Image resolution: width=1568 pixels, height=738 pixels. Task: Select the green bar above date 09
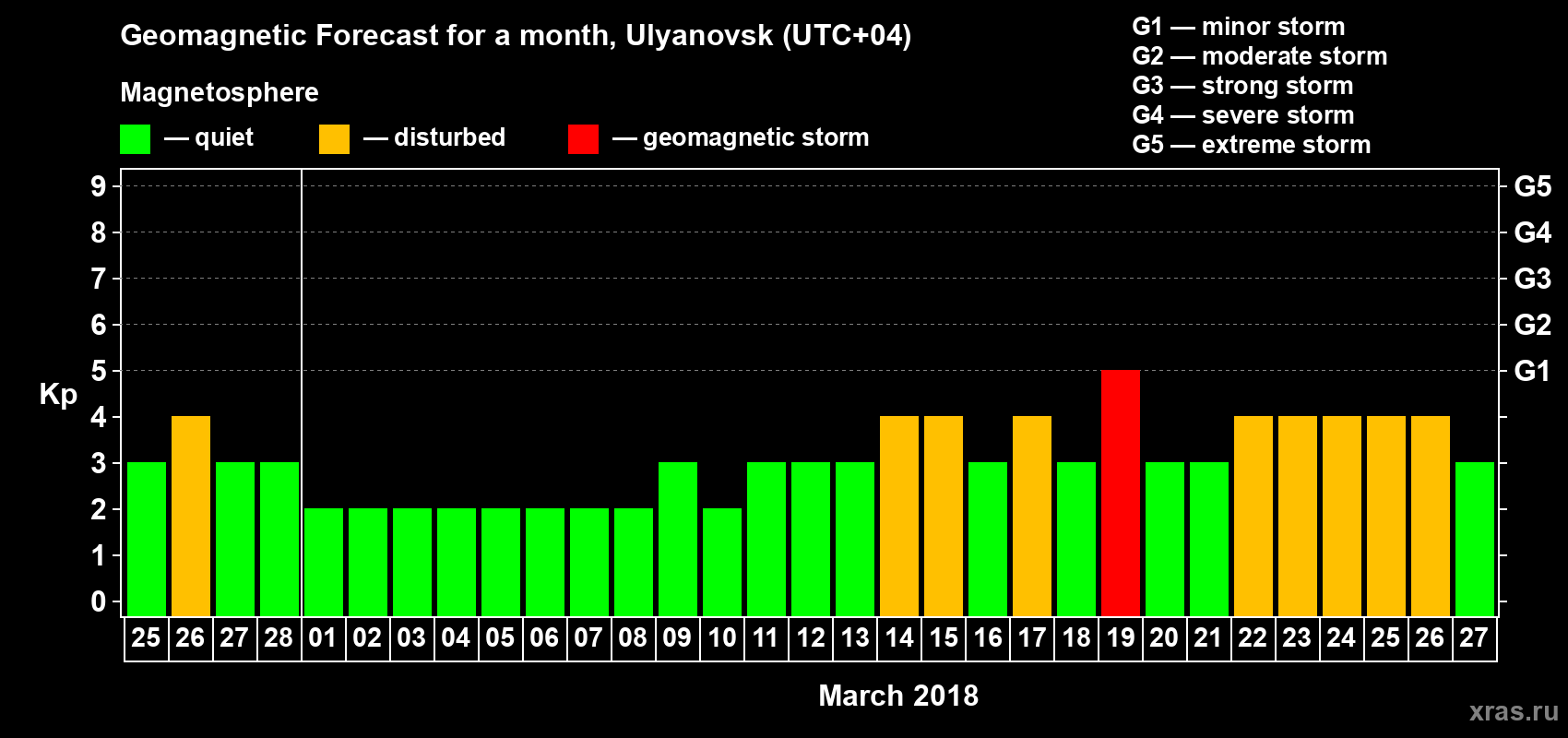(678, 539)
